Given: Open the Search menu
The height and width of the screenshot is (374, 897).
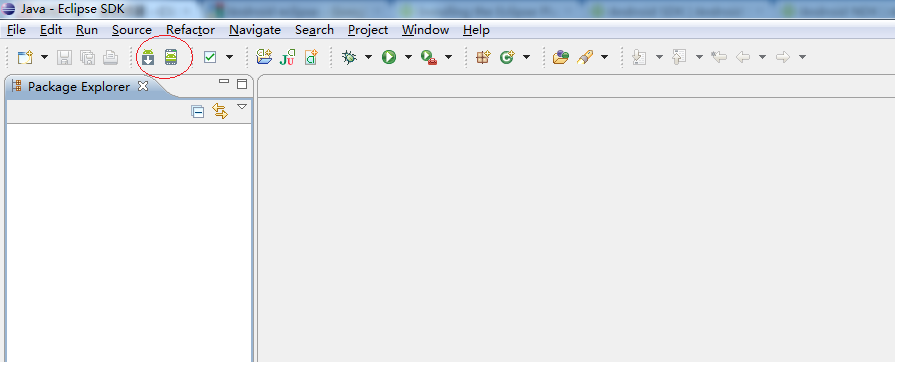Looking at the screenshot, I should tap(314, 30).
